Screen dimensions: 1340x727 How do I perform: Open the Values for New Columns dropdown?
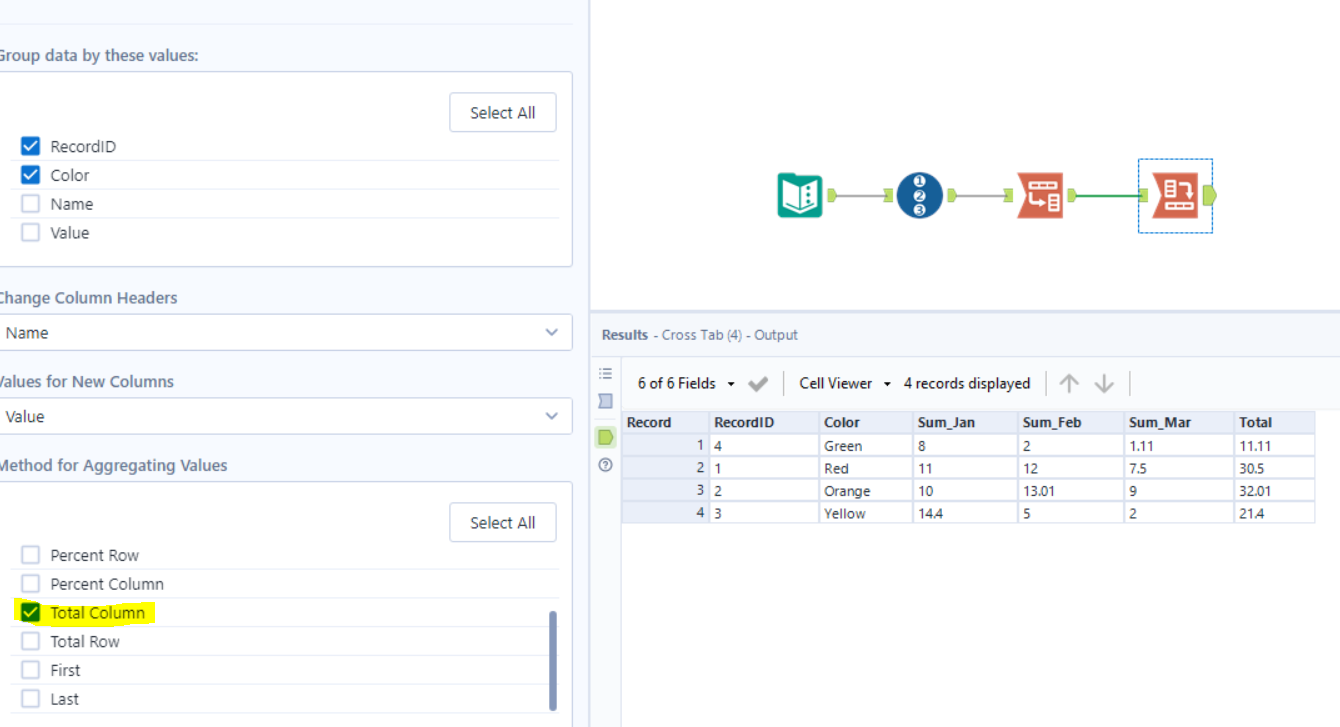tap(551, 416)
